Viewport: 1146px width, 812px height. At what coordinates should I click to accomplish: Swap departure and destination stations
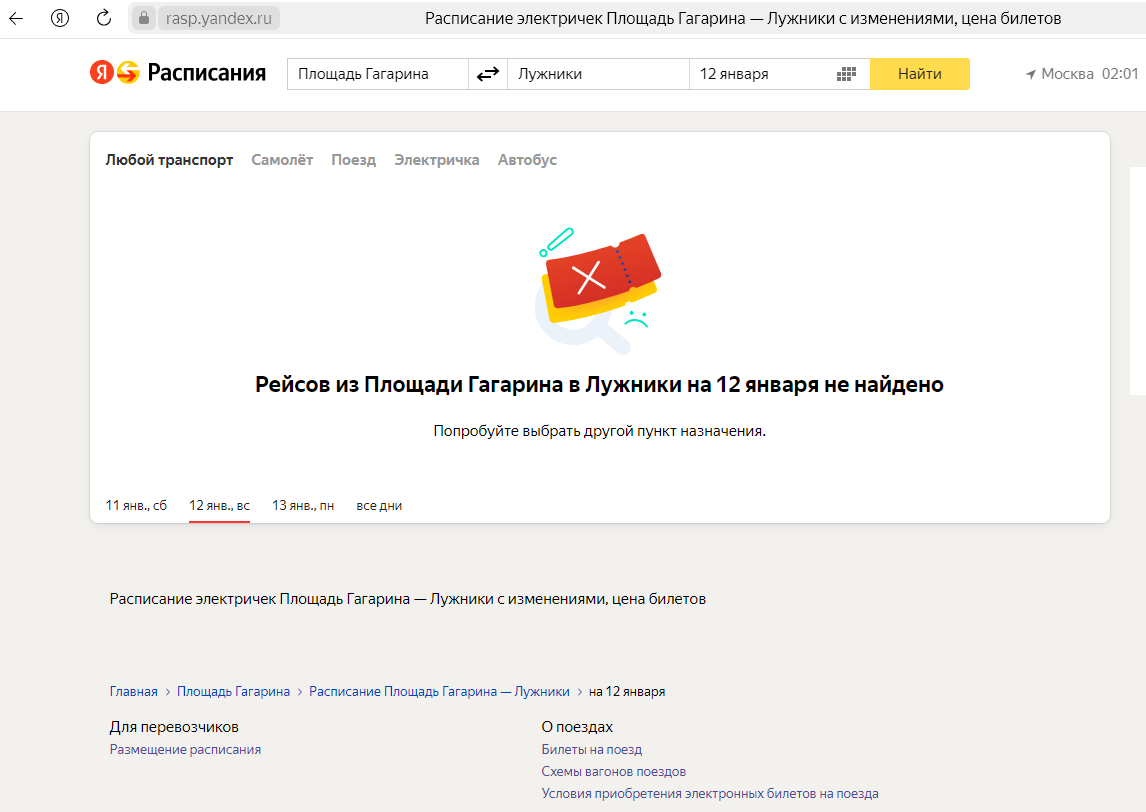point(487,74)
